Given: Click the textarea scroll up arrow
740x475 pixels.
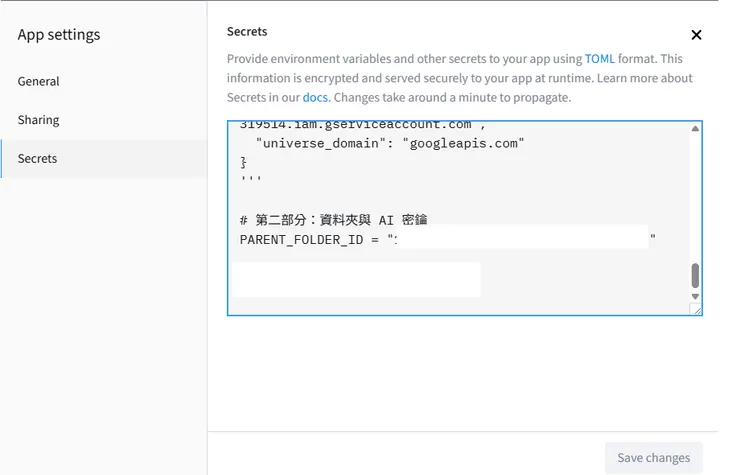Looking at the screenshot, I should pos(695,130).
